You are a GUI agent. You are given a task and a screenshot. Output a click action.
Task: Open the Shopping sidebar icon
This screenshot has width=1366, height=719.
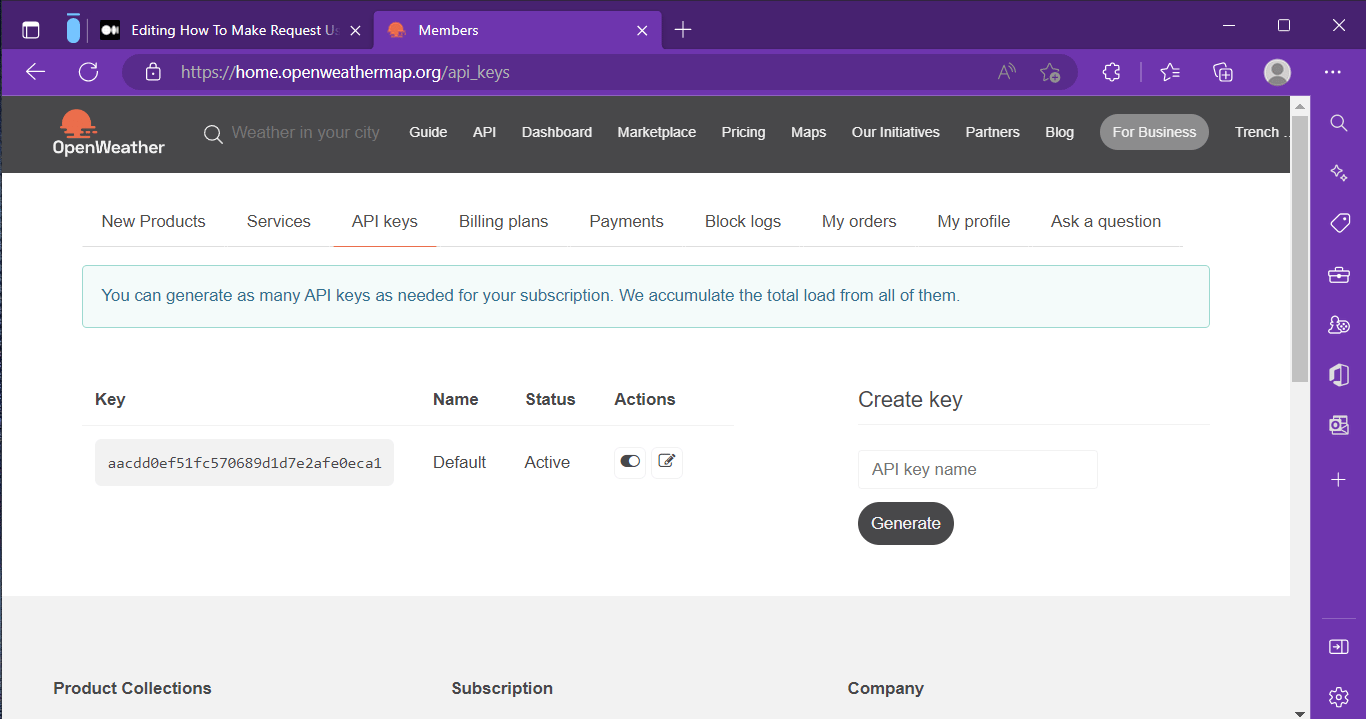[x=1338, y=222]
